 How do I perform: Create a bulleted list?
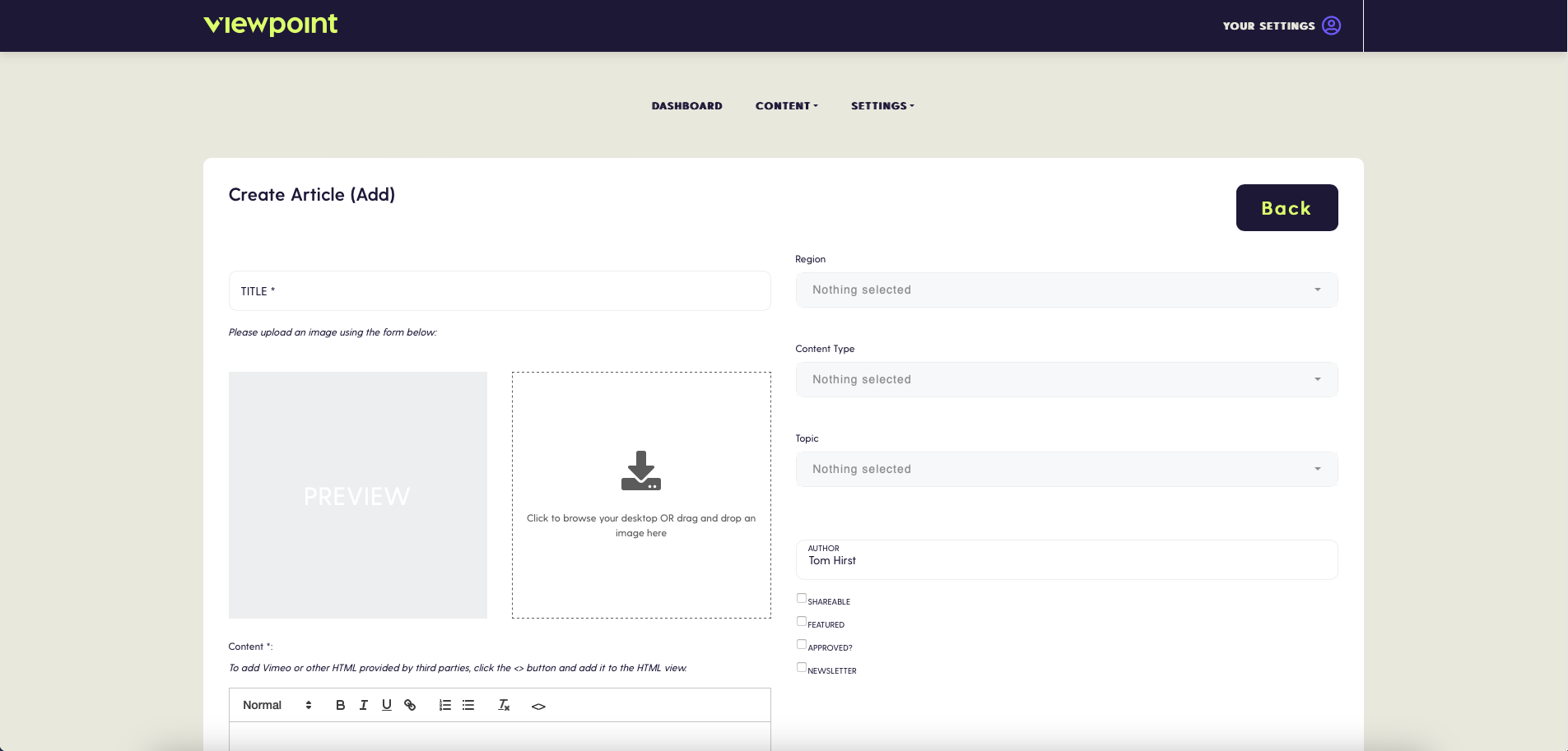[468, 705]
